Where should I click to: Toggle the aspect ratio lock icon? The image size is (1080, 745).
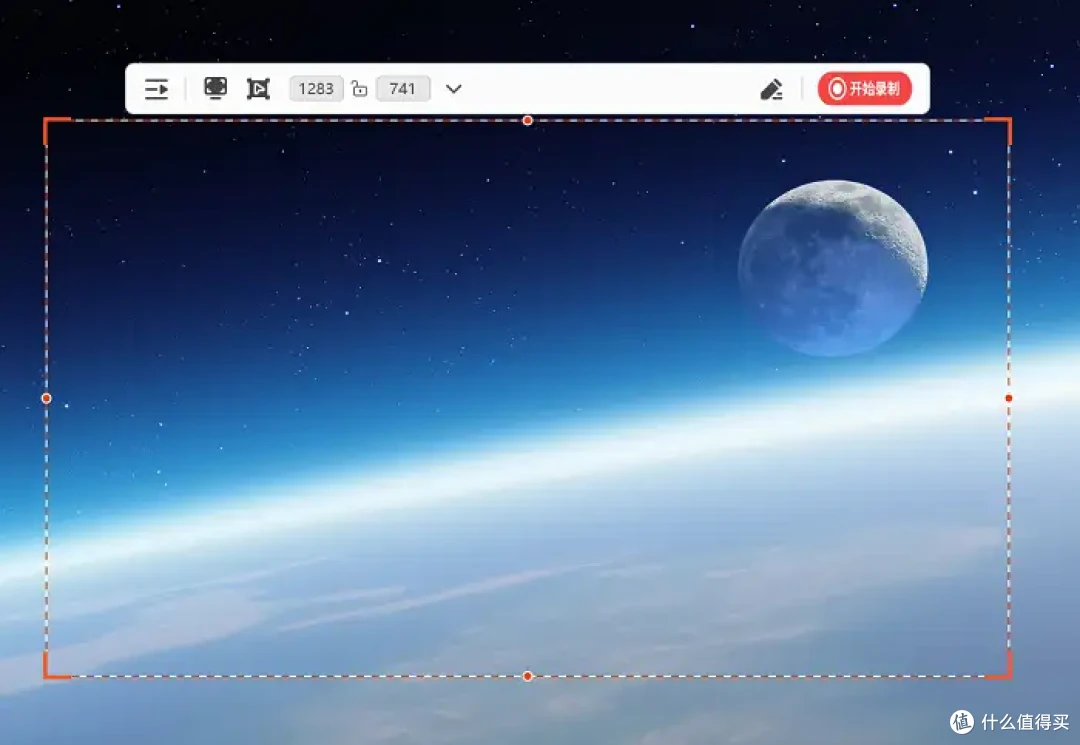(359, 89)
